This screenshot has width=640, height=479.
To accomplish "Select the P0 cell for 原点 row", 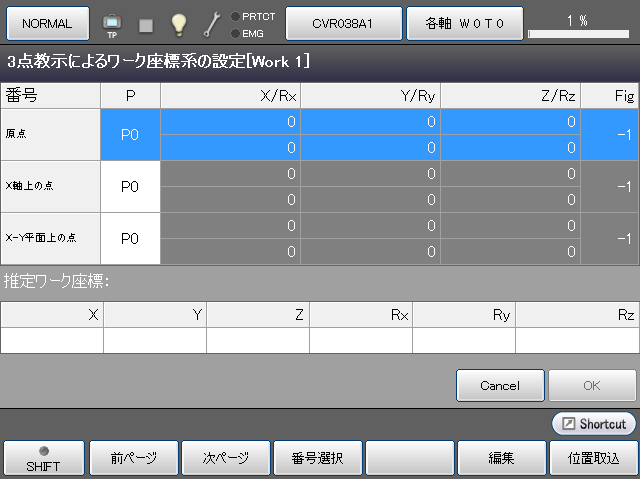I will point(130,134).
